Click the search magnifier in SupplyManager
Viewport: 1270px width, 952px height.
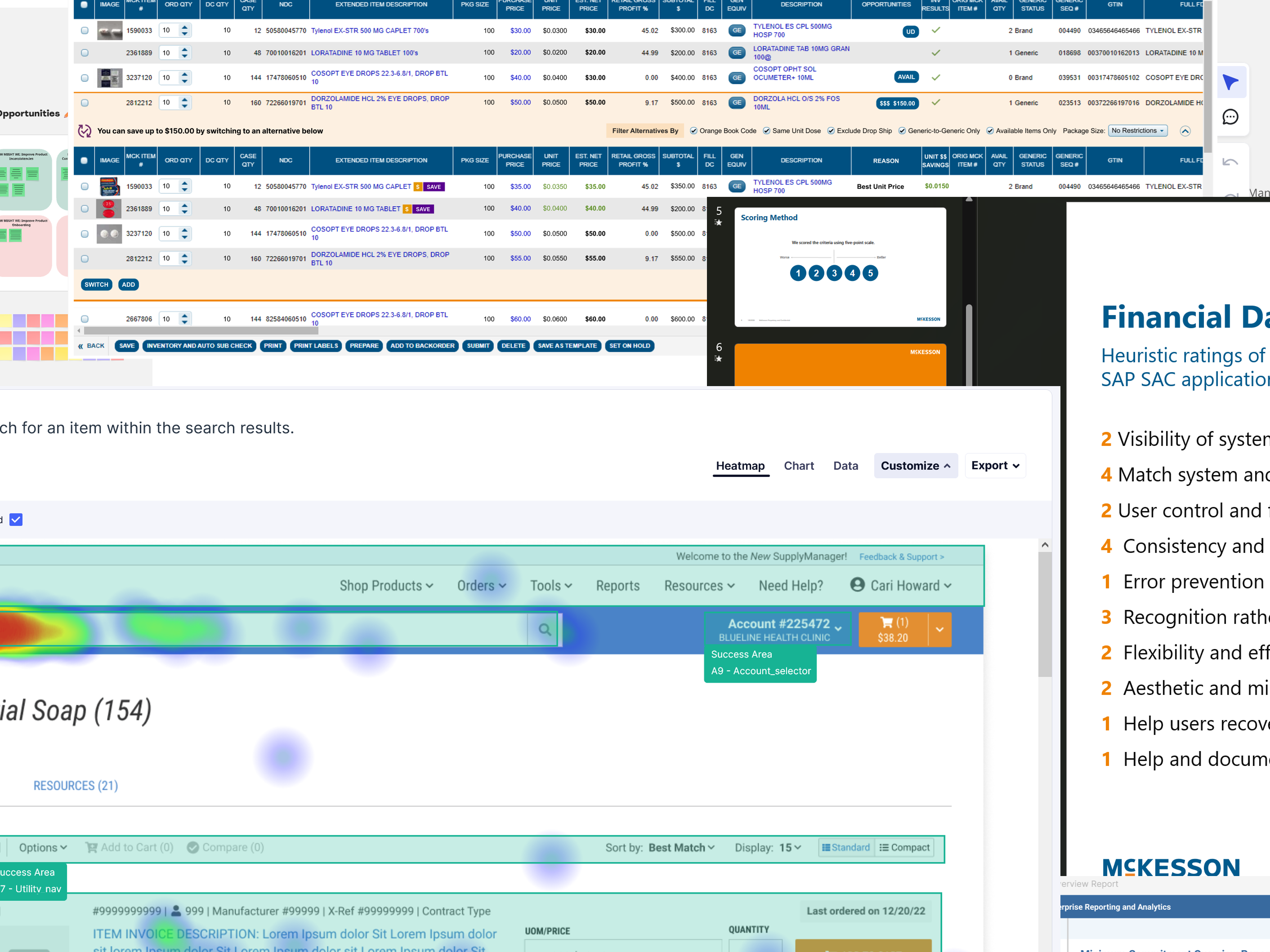click(544, 630)
